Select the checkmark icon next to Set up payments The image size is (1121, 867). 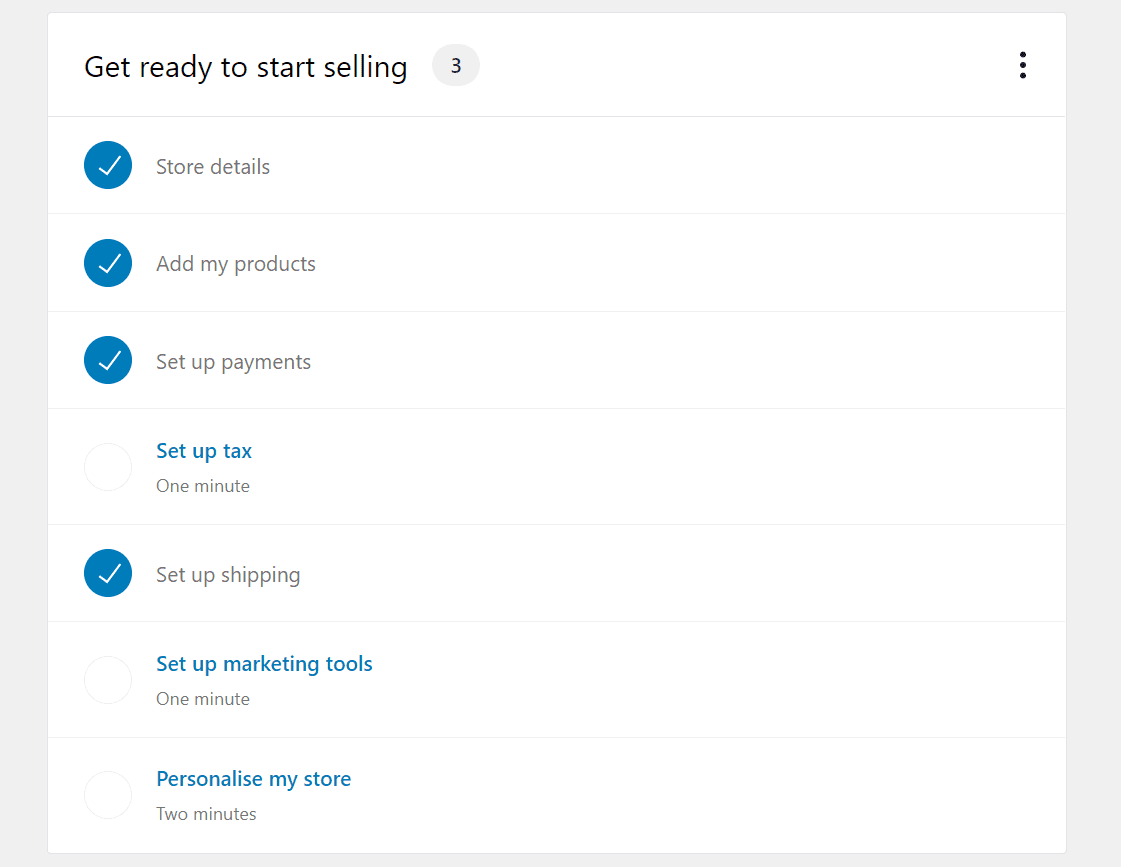click(x=107, y=360)
